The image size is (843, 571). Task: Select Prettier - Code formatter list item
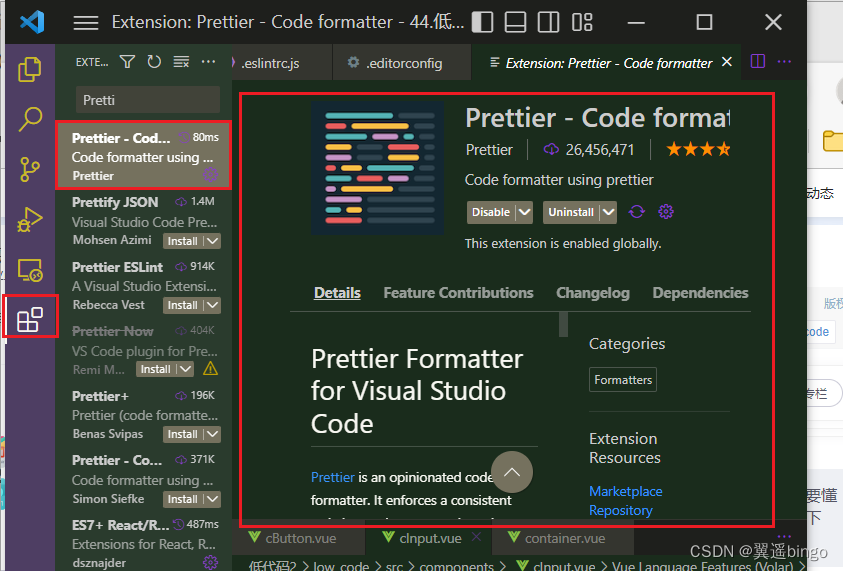tap(144, 155)
